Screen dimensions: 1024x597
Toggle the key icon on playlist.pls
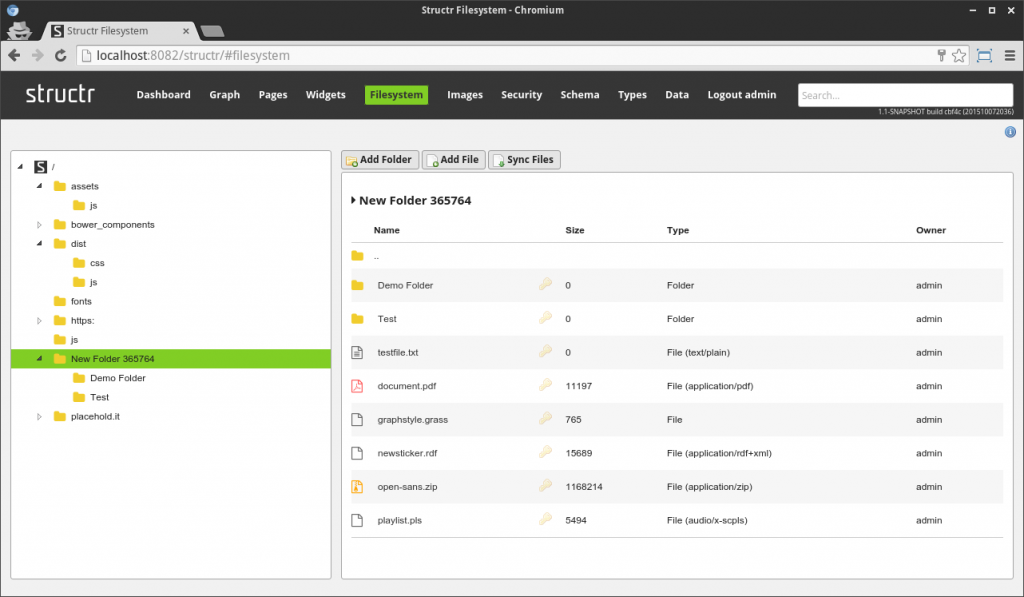(x=545, y=520)
